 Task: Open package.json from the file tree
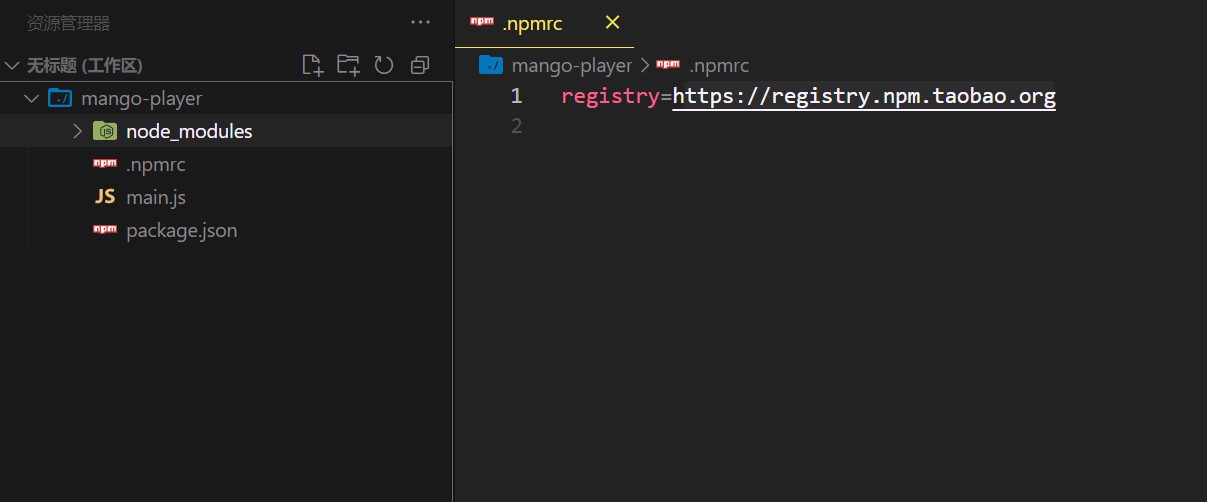pos(181,230)
